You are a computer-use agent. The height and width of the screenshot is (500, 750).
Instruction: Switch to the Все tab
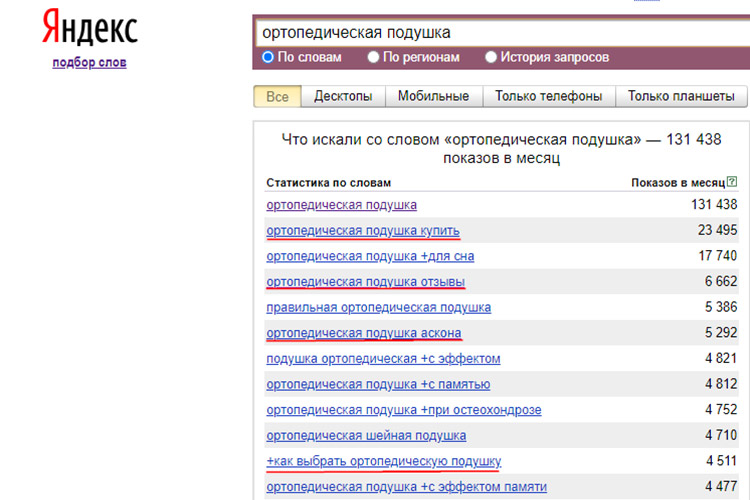click(277, 97)
